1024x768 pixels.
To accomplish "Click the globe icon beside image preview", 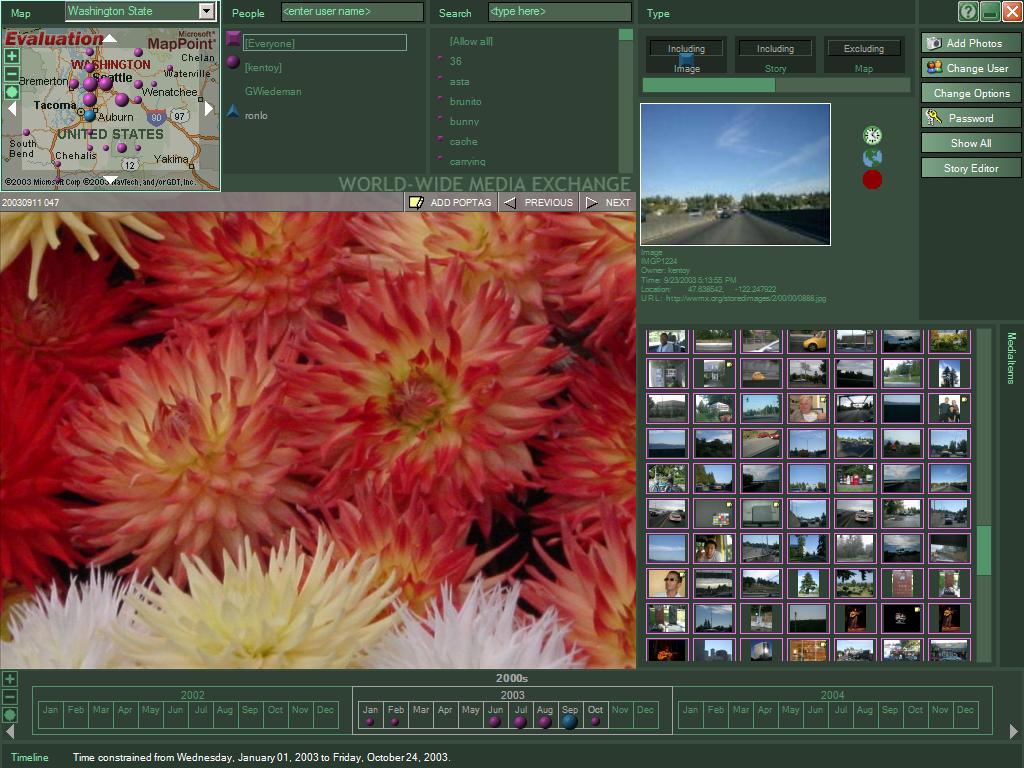I will pos(872,157).
